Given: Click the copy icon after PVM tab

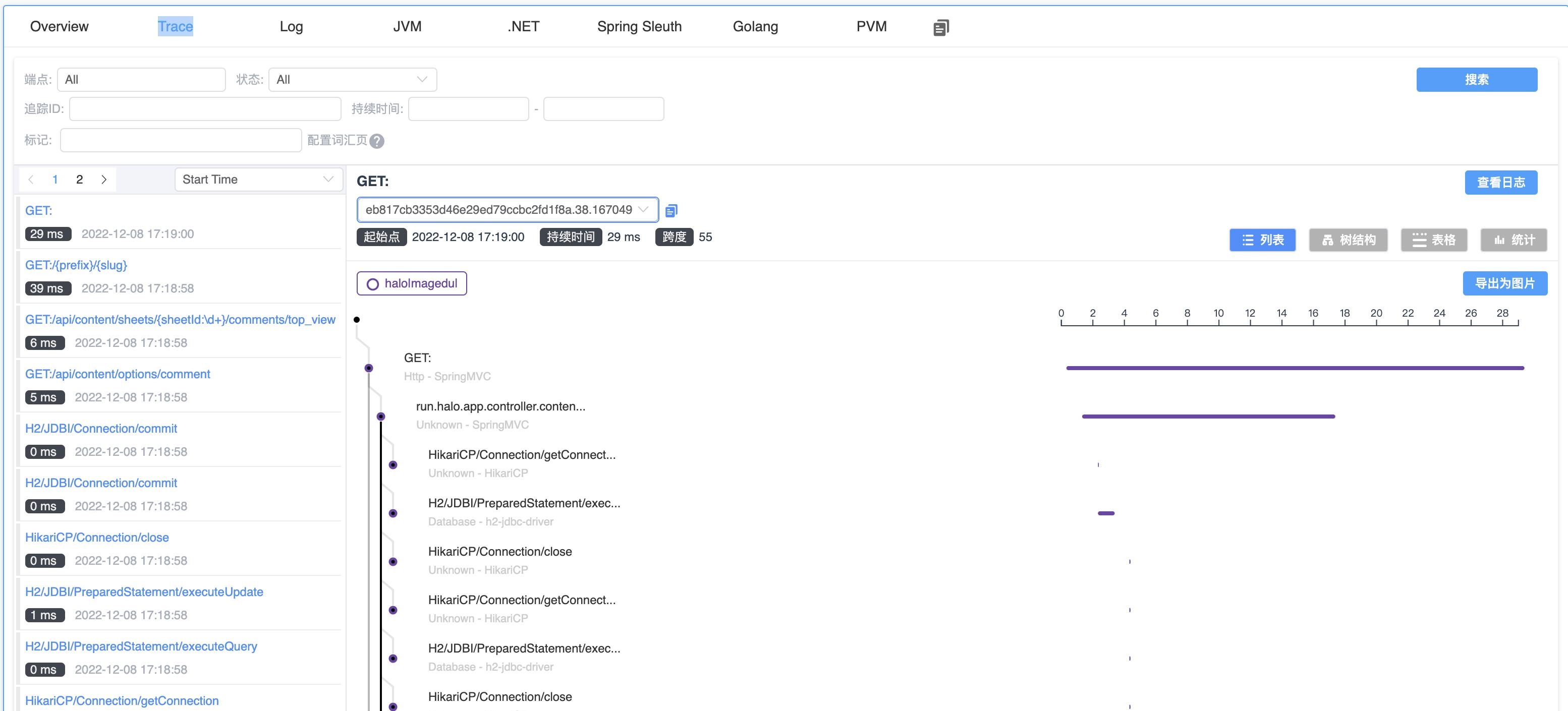Looking at the screenshot, I should 940,27.
